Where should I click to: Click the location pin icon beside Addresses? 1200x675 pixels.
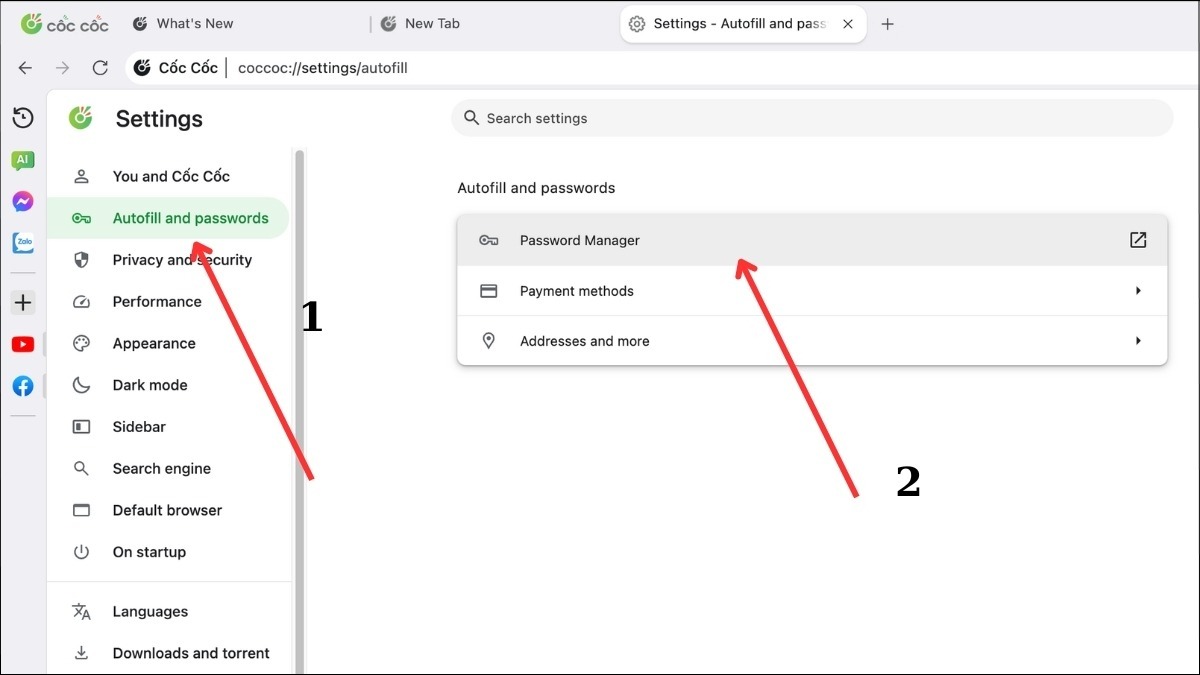(489, 341)
